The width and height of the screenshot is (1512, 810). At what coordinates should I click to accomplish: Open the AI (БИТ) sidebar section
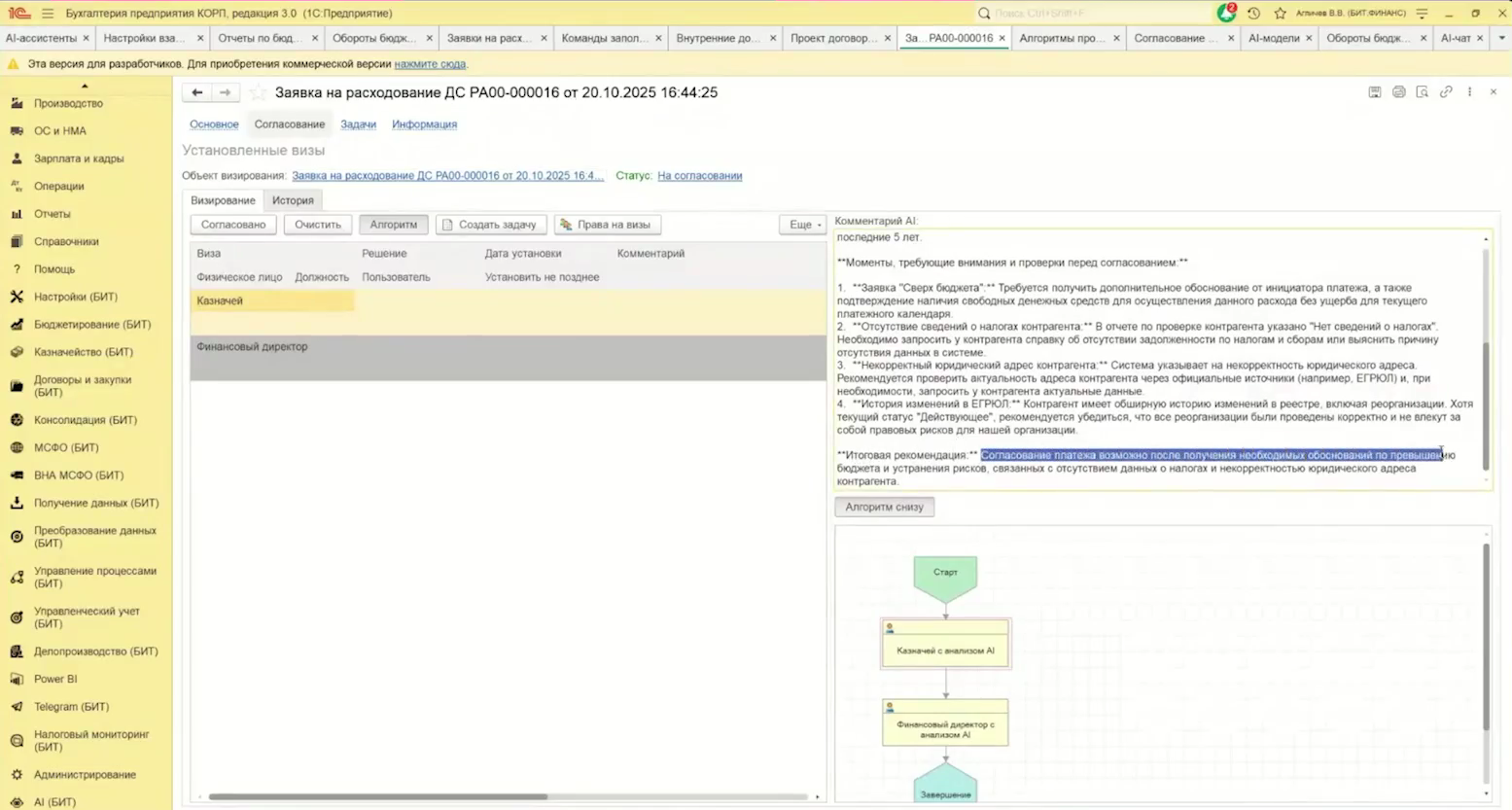54,802
